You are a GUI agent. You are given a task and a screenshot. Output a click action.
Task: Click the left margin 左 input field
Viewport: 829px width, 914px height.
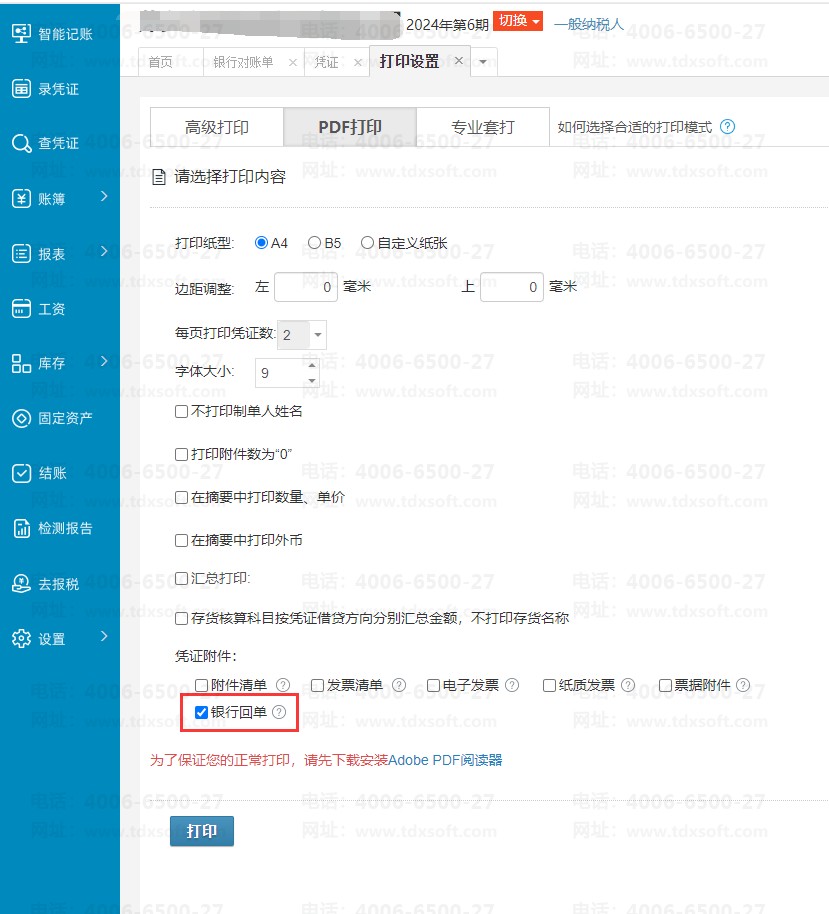pyautogui.click(x=306, y=287)
